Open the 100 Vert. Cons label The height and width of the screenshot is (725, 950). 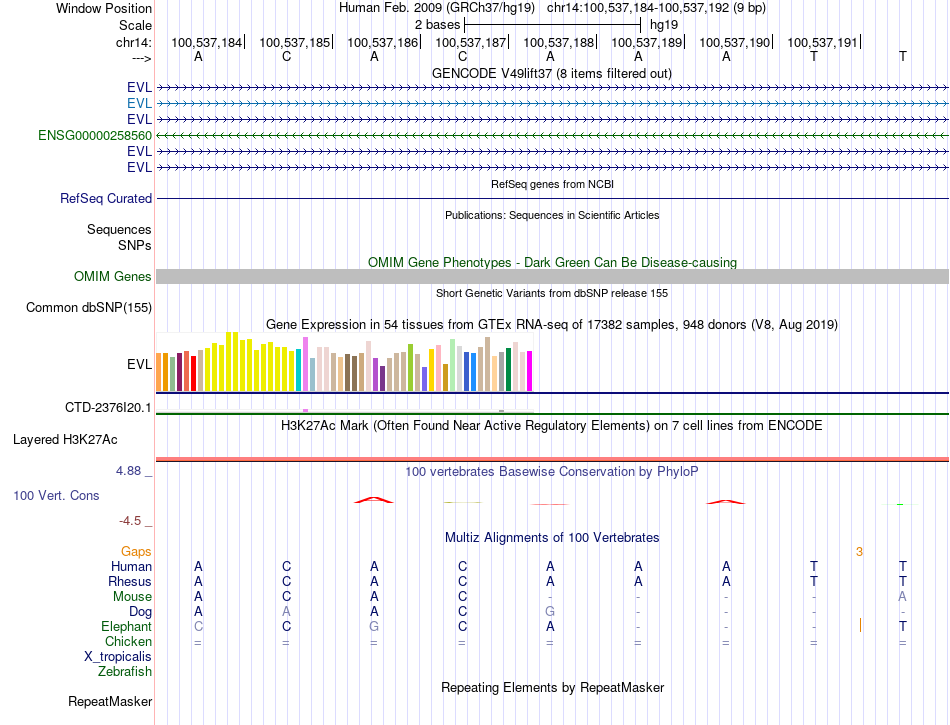pos(56,495)
